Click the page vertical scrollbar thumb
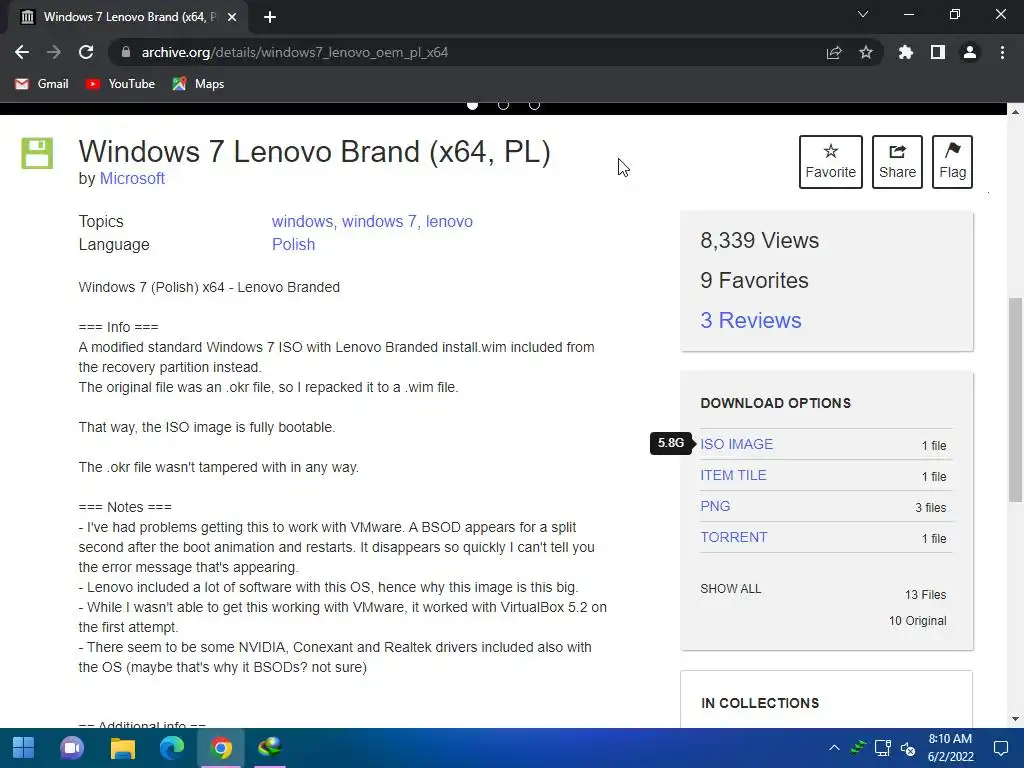Screen dimensions: 1024x768 click(x=1015, y=400)
